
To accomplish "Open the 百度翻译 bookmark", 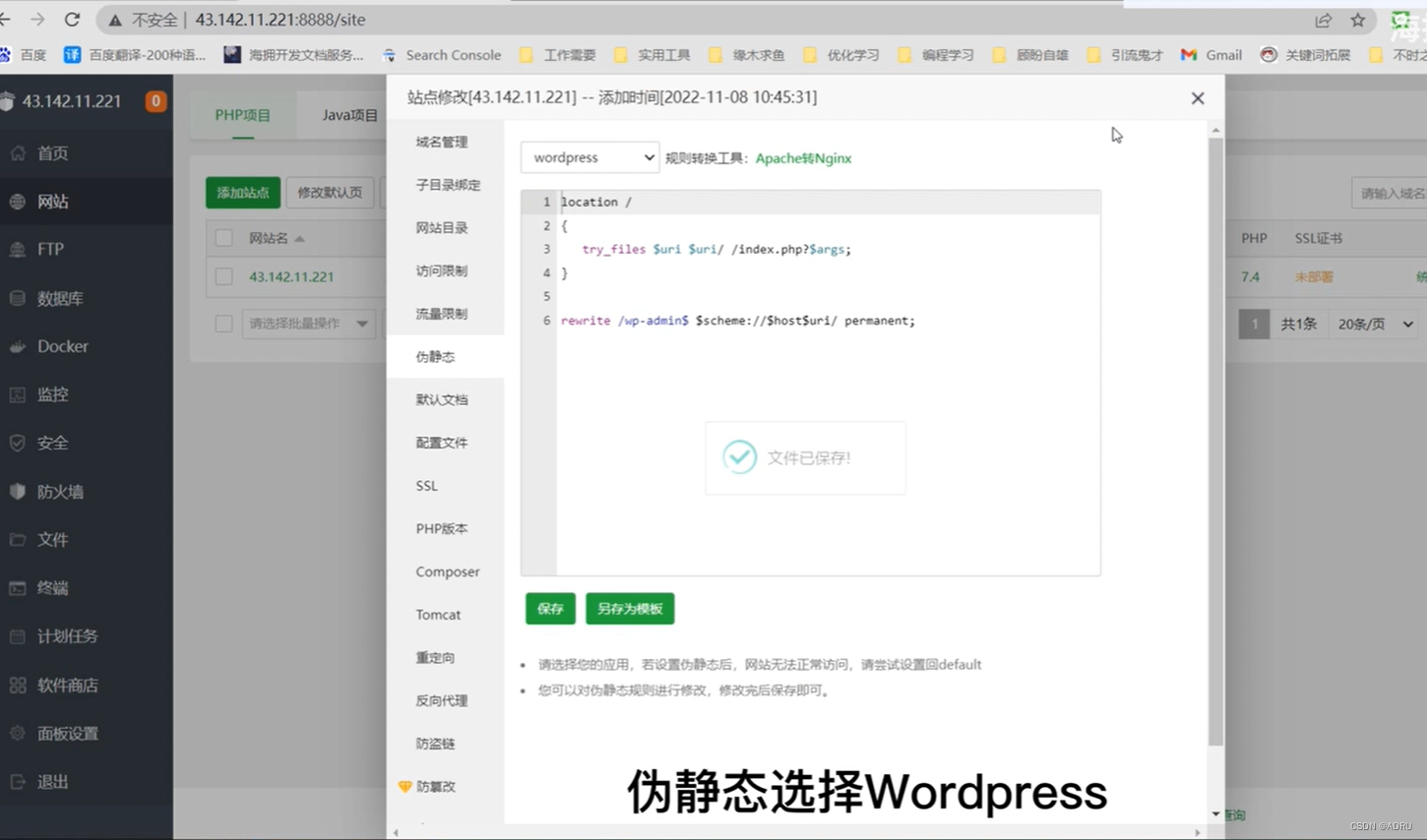I will [x=135, y=55].
